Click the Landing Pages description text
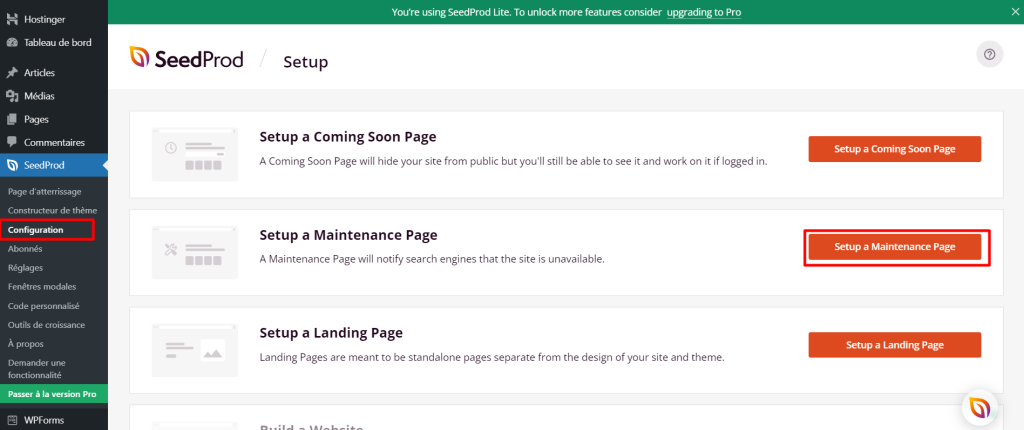Screen dimensions: 1024x430 [x=492, y=357]
